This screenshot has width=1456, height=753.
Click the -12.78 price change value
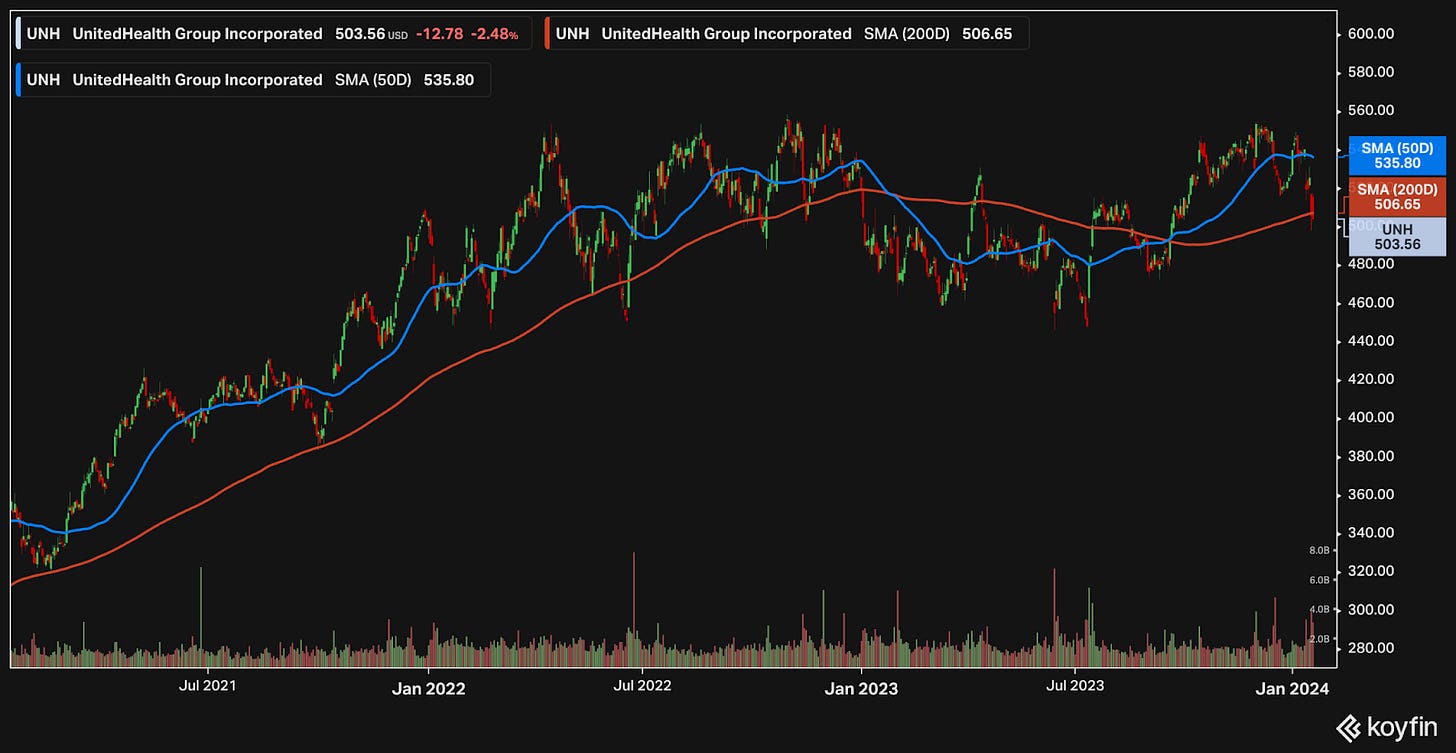(x=438, y=34)
